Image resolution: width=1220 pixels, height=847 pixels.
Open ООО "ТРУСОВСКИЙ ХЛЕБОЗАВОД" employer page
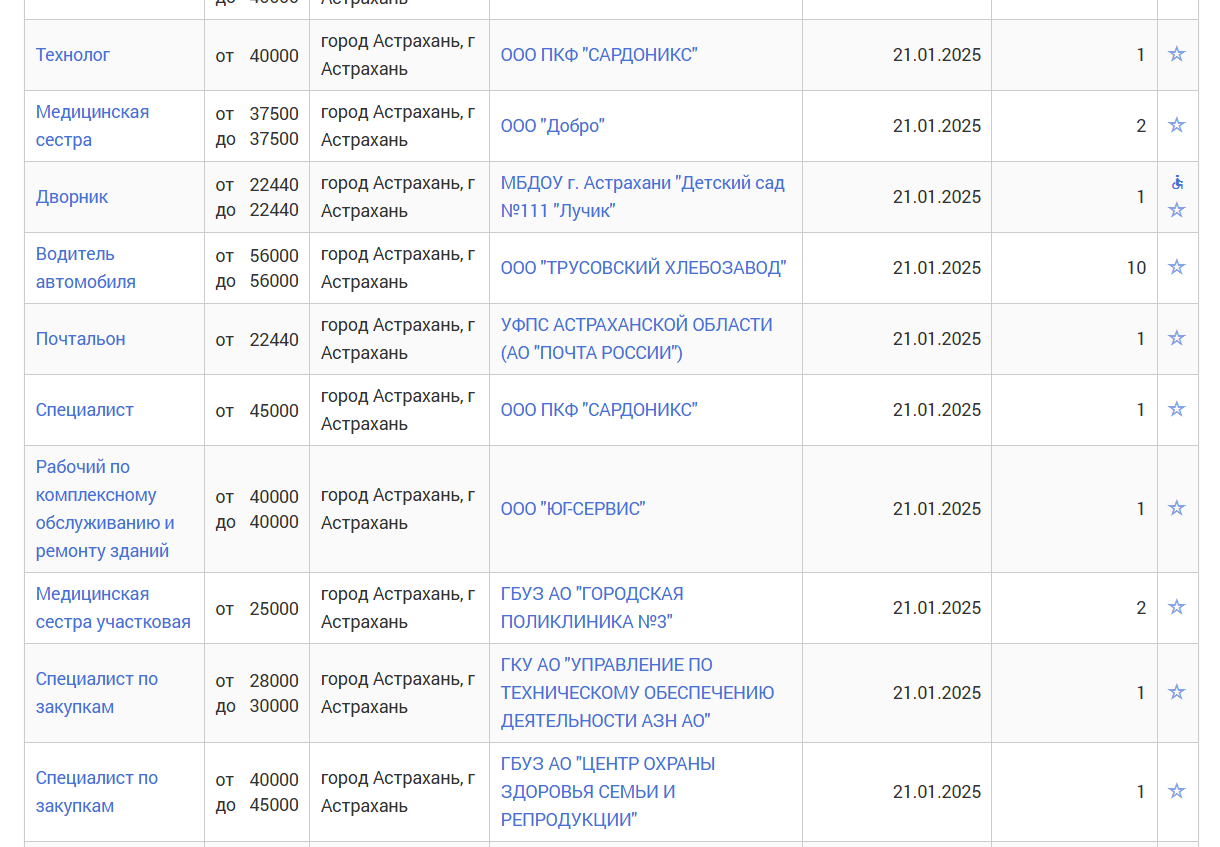click(x=643, y=268)
